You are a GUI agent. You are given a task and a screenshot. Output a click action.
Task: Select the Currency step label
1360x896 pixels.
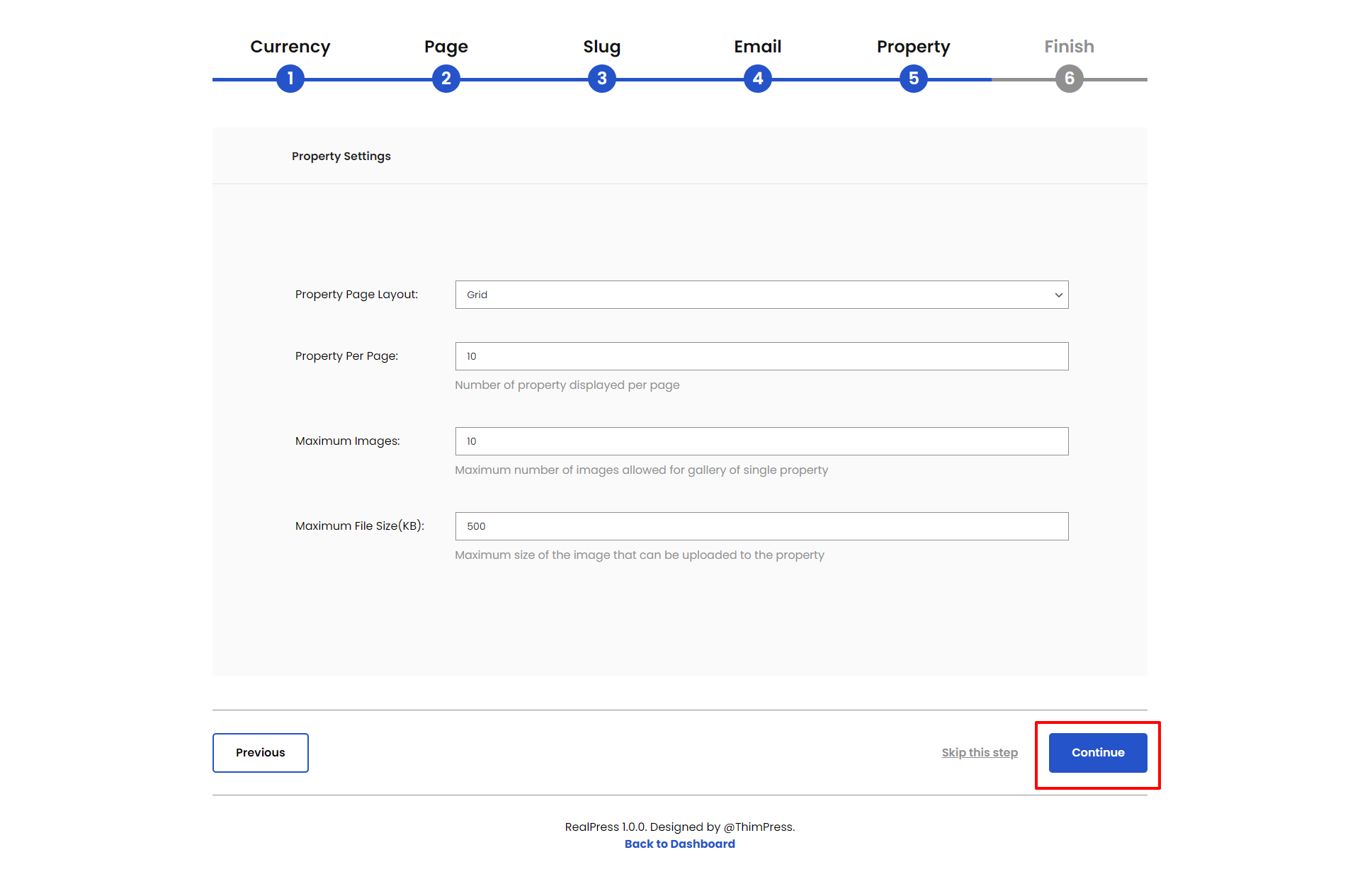click(290, 47)
